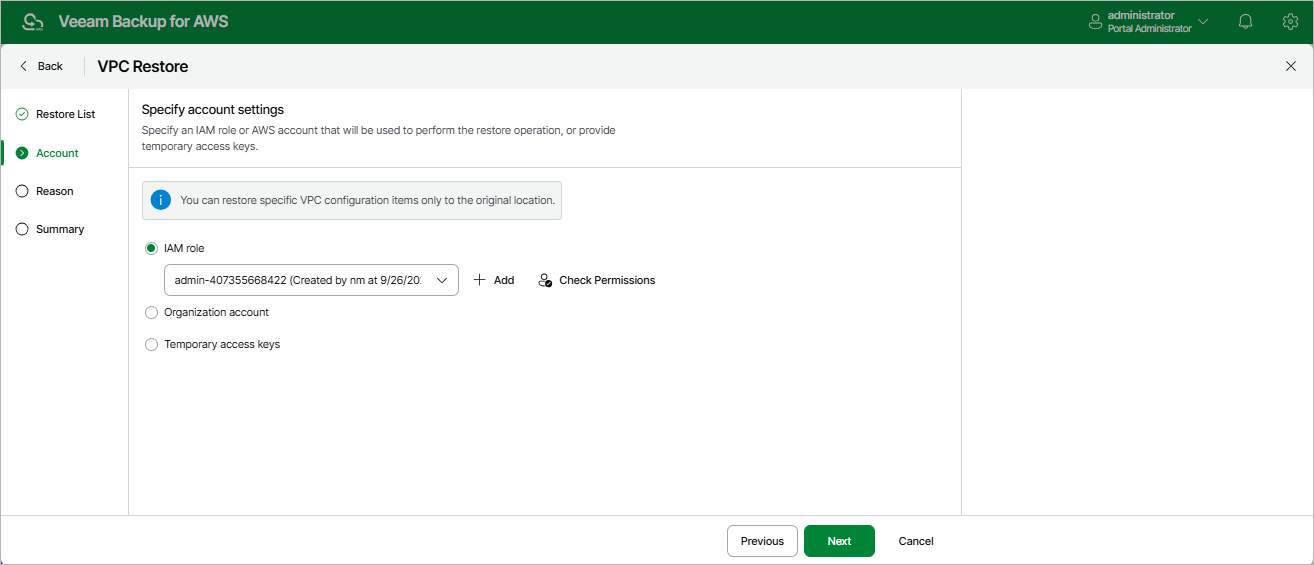Click the 'Specify account settings' heading

(x=213, y=110)
